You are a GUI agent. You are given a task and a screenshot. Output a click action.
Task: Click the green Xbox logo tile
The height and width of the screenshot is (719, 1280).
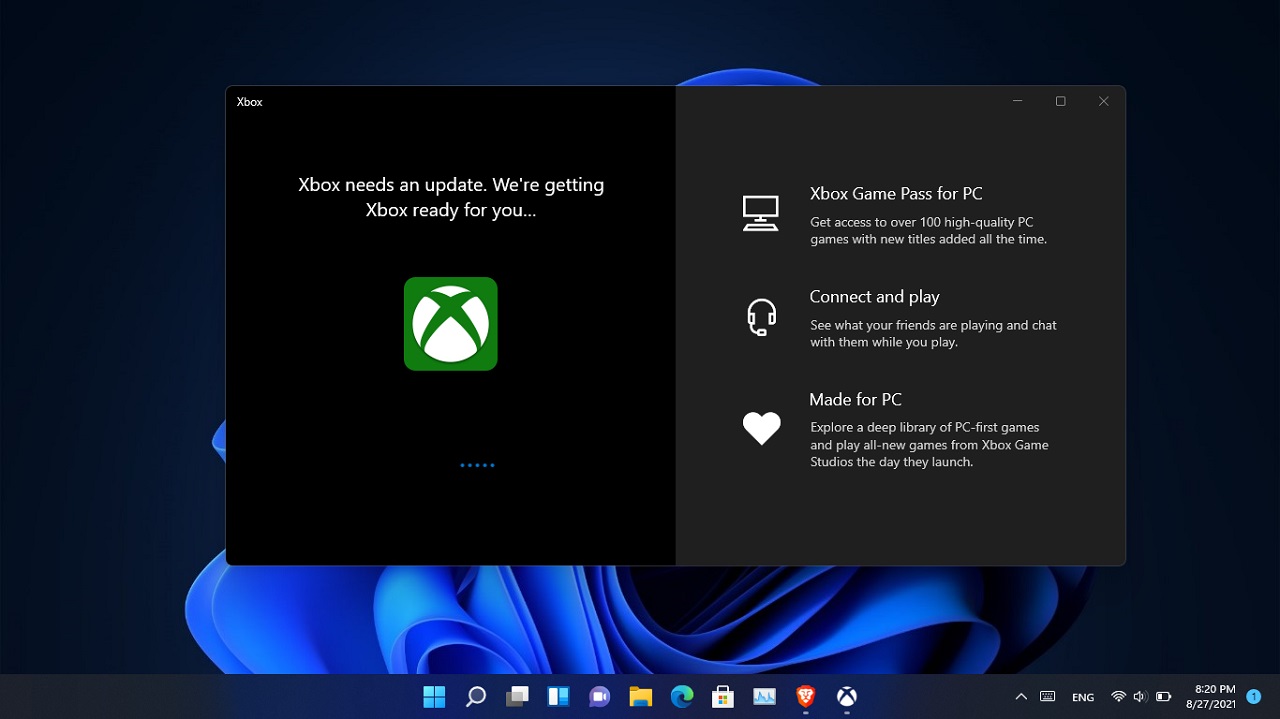450,324
